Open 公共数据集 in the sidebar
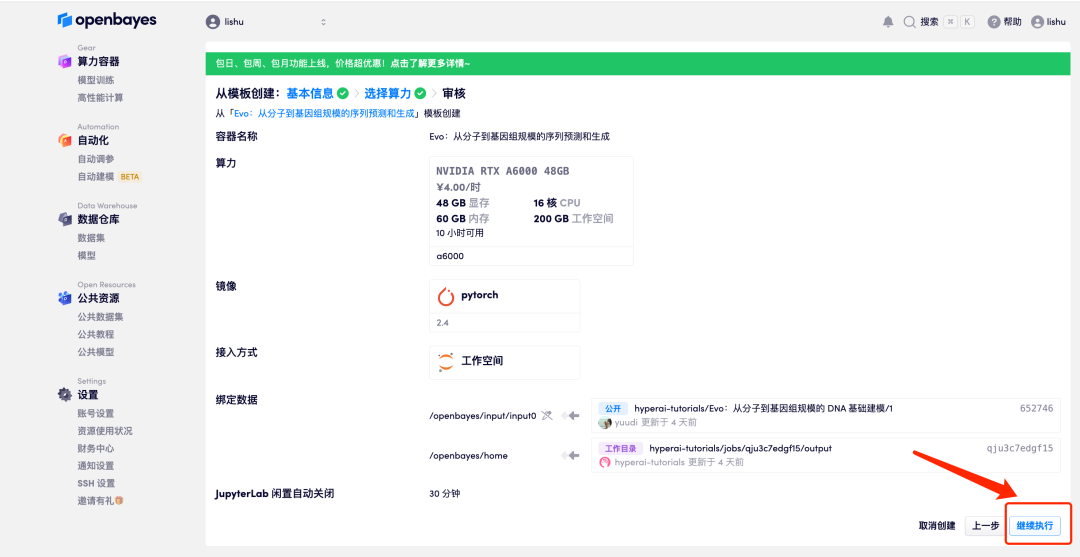Image resolution: width=1080 pixels, height=557 pixels. pyautogui.click(x=100, y=317)
